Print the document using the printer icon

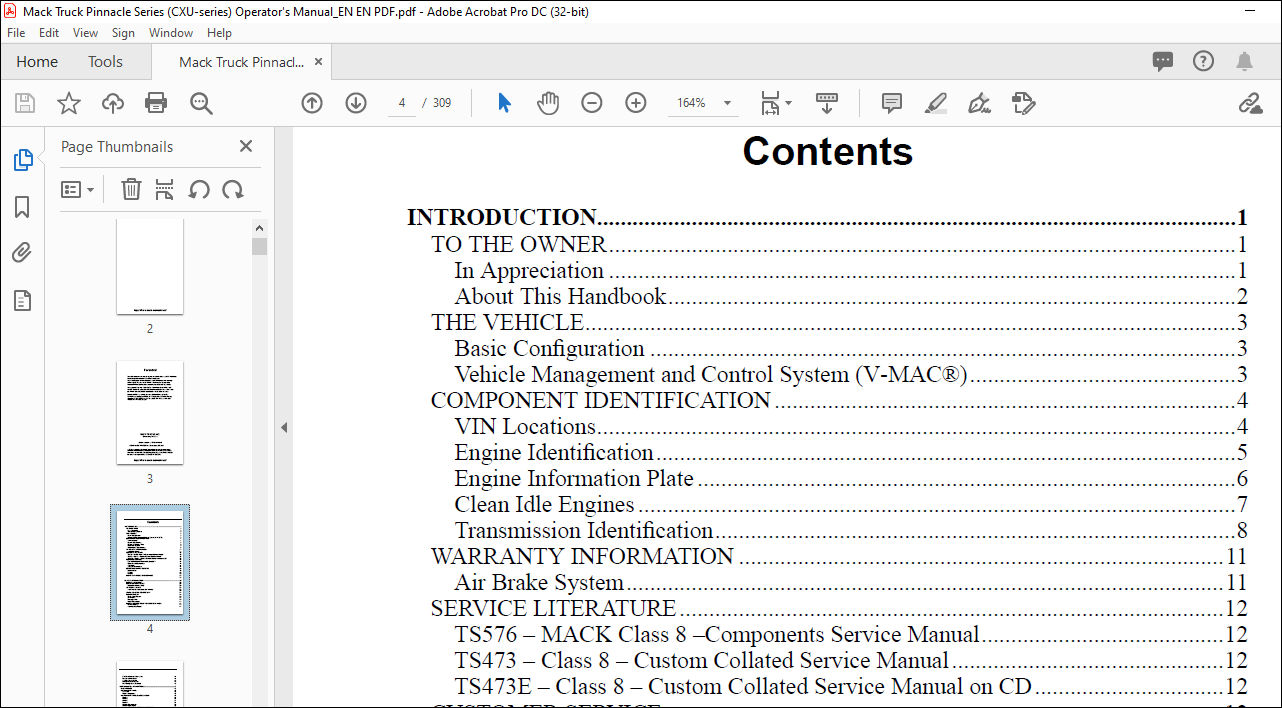[156, 103]
